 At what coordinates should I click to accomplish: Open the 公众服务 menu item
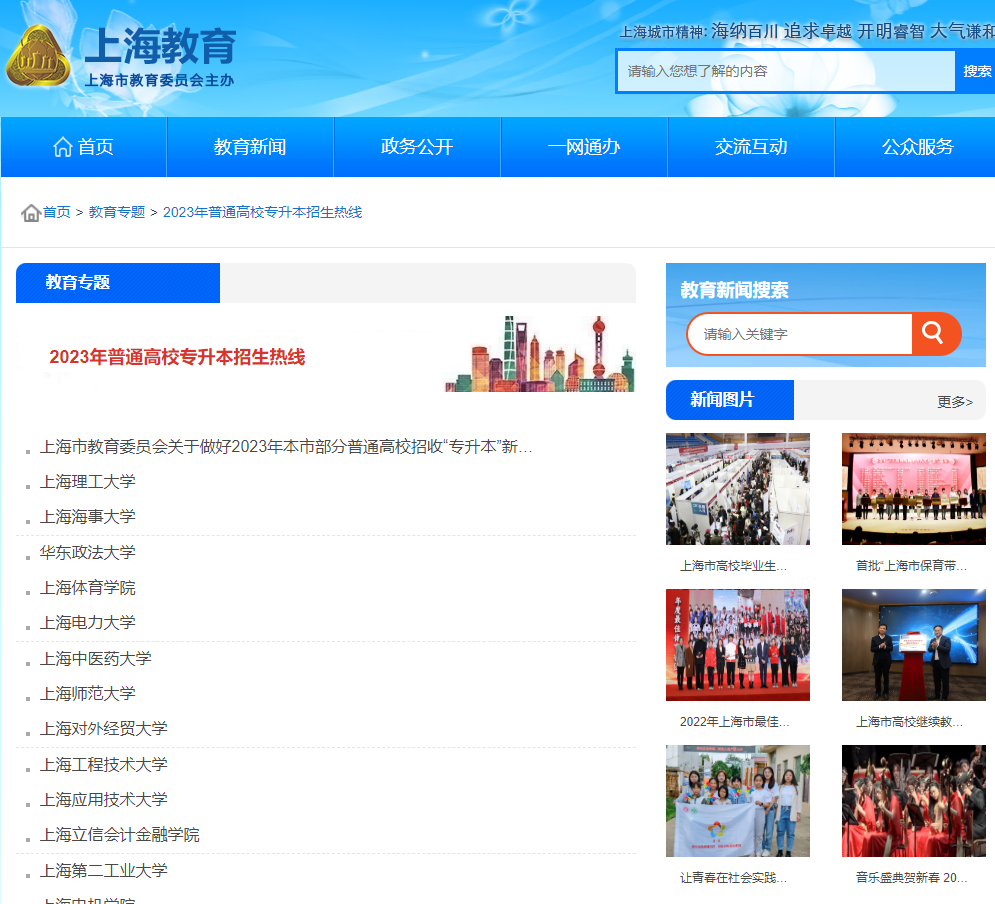click(x=917, y=147)
